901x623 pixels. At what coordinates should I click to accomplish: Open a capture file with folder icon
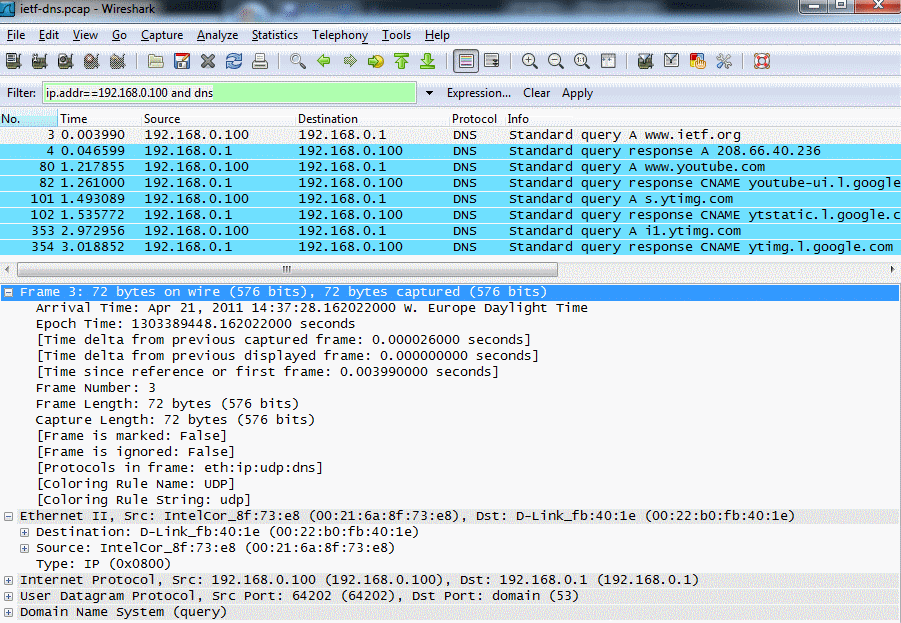coord(156,61)
